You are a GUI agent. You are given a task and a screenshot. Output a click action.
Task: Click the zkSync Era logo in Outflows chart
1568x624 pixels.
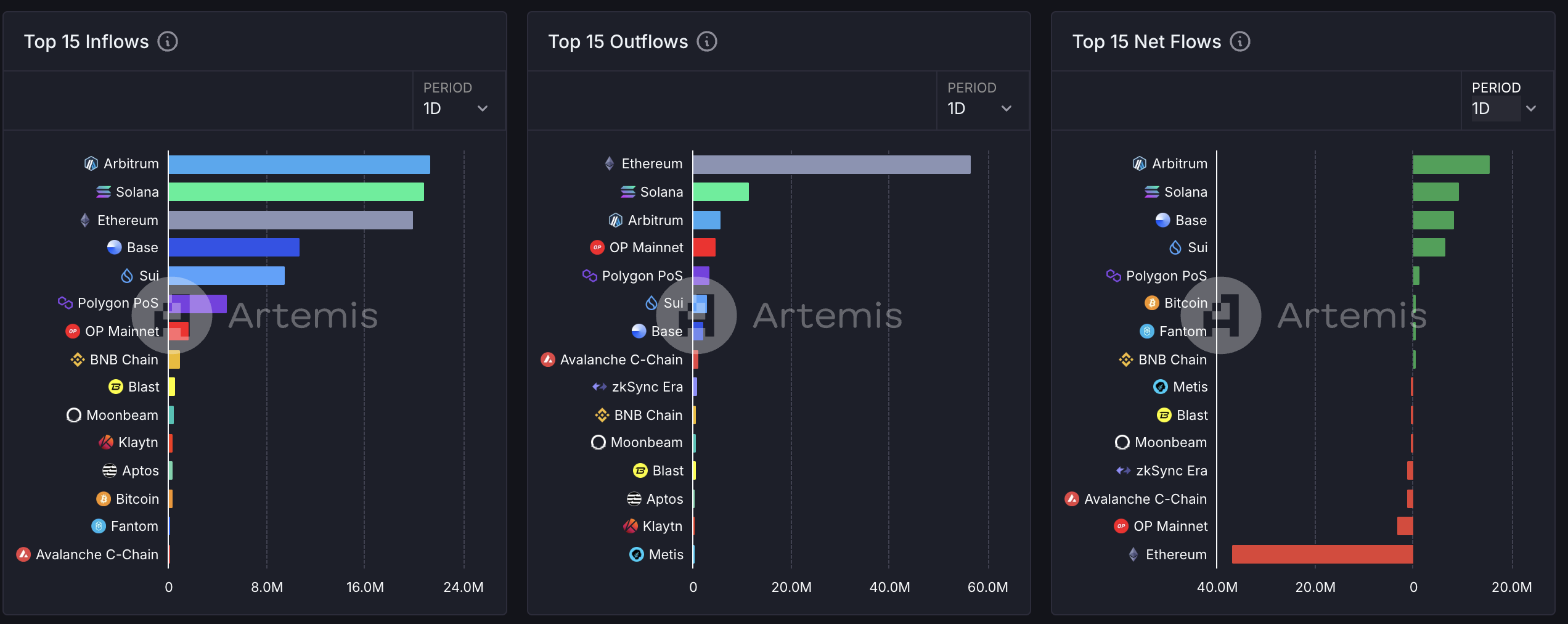tap(599, 387)
